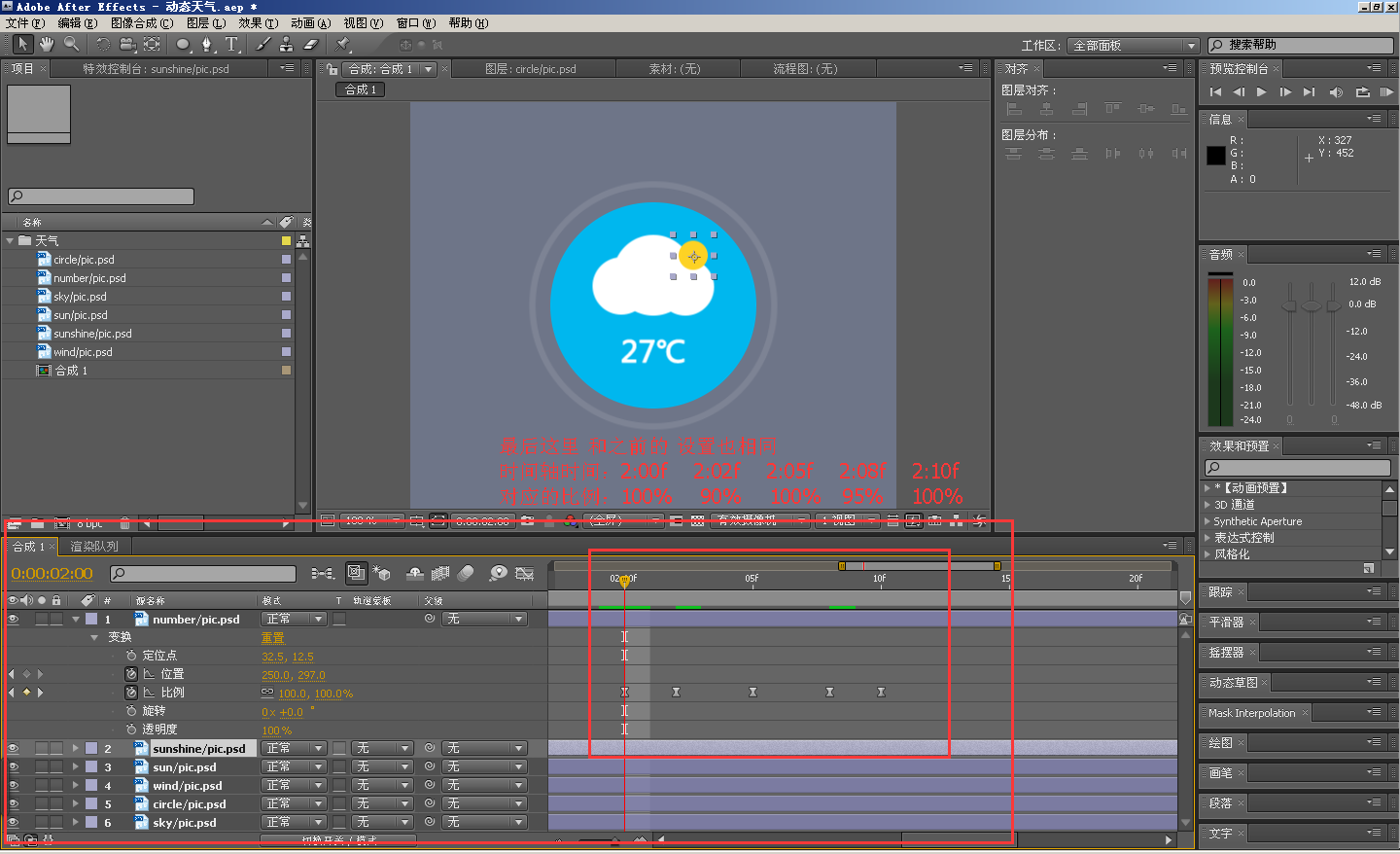Select the Eraser tool
Screen dimensions: 1400x854
311,44
